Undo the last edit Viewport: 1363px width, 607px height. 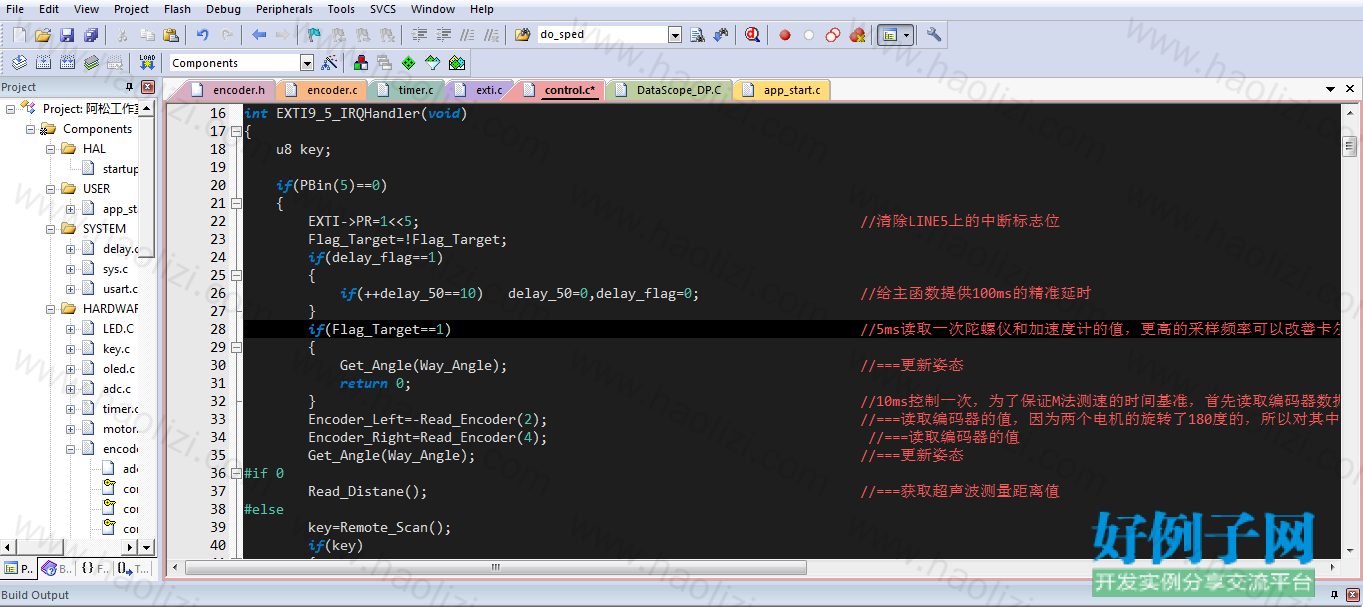coord(203,35)
